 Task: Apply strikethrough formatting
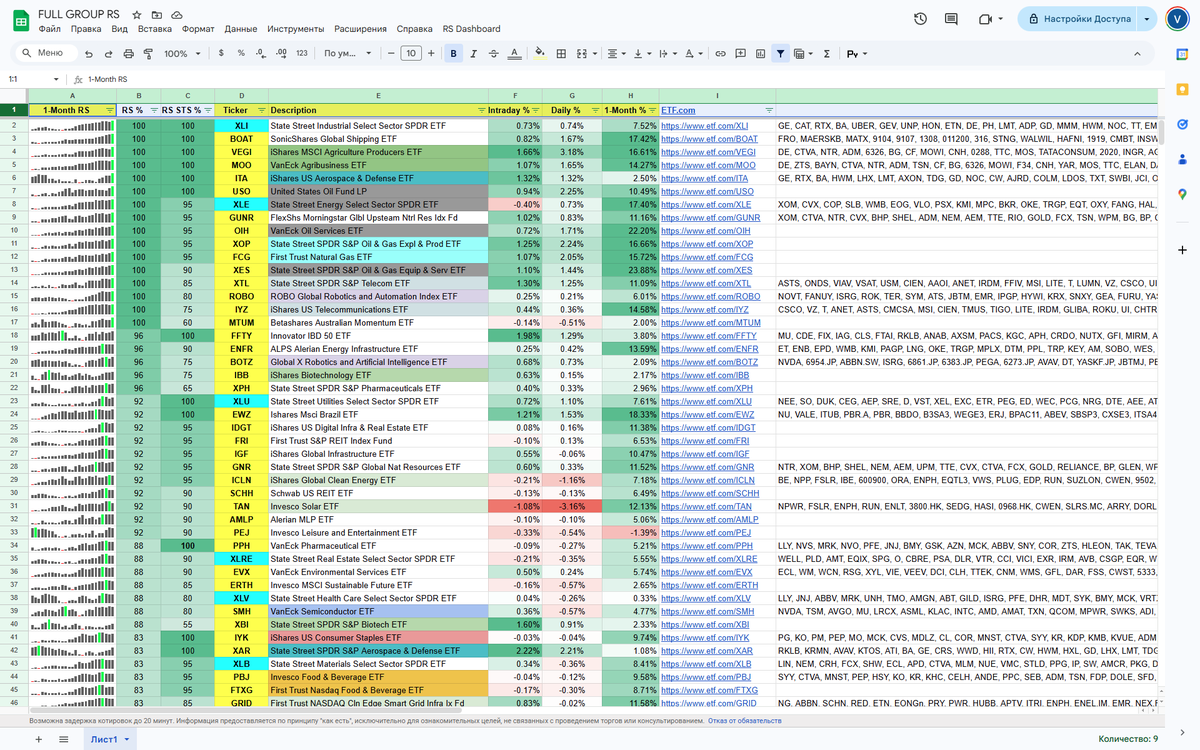click(493, 54)
